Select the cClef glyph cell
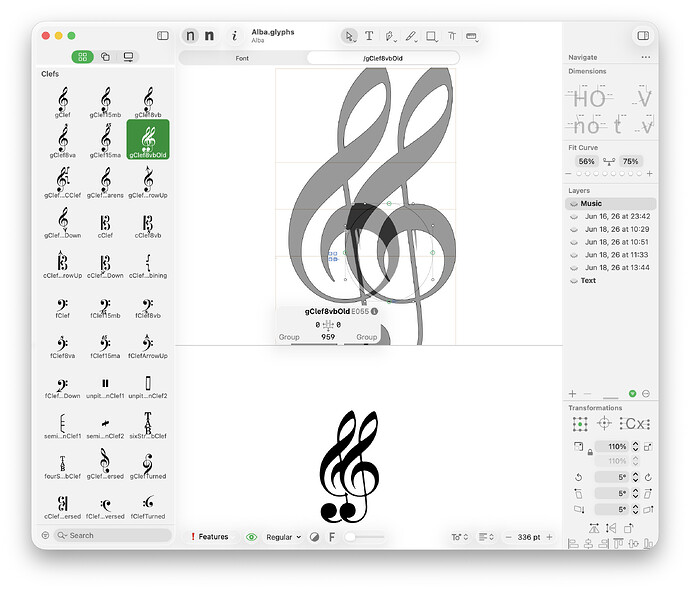This screenshot has width=689, height=591. (105, 222)
